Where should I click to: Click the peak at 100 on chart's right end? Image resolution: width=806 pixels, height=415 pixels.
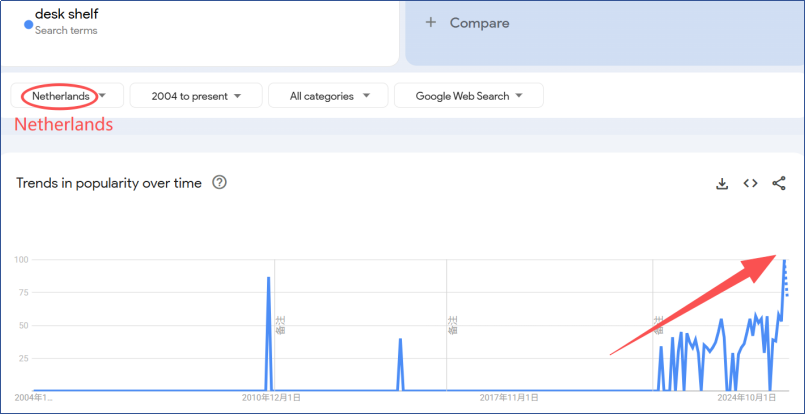(x=784, y=261)
